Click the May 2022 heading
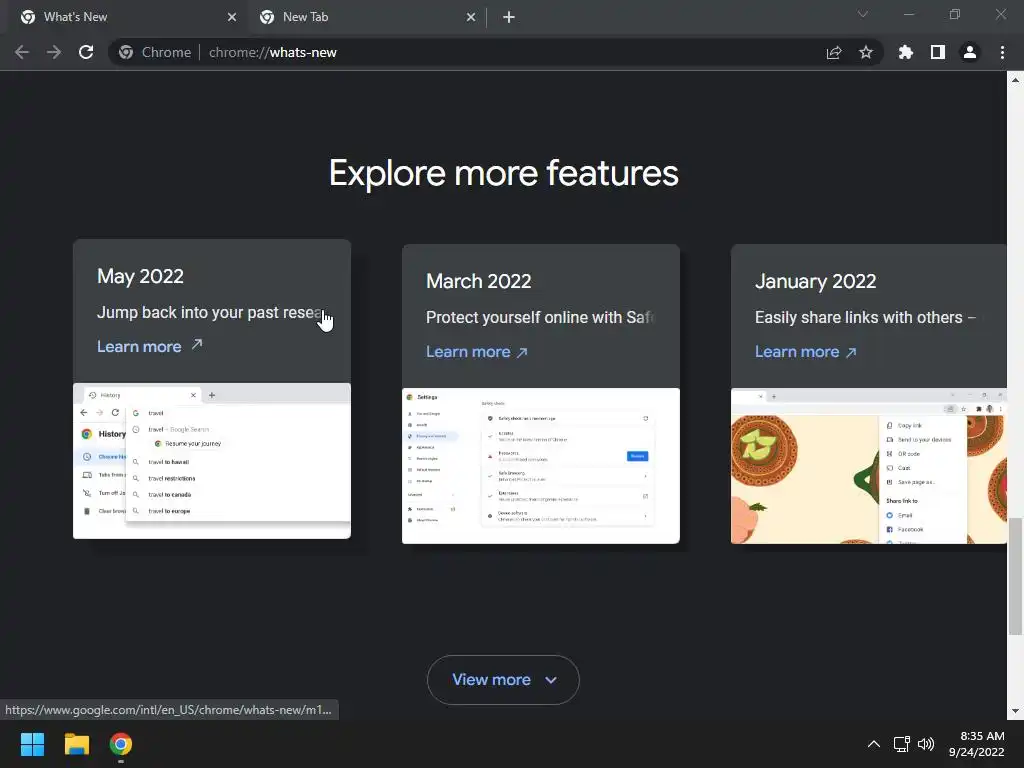1024x768 pixels. coord(140,276)
